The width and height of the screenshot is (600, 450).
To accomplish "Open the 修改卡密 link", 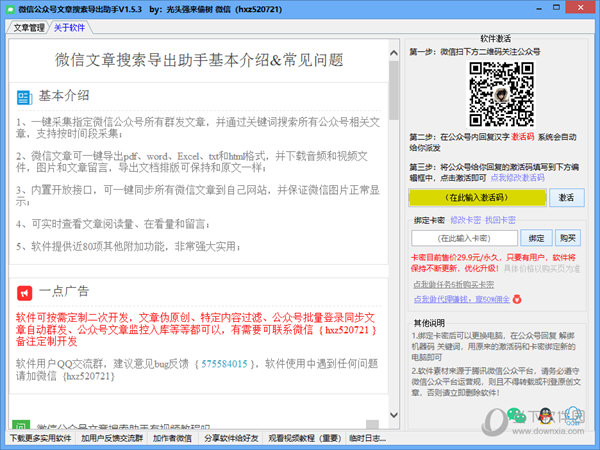I will click(x=466, y=220).
